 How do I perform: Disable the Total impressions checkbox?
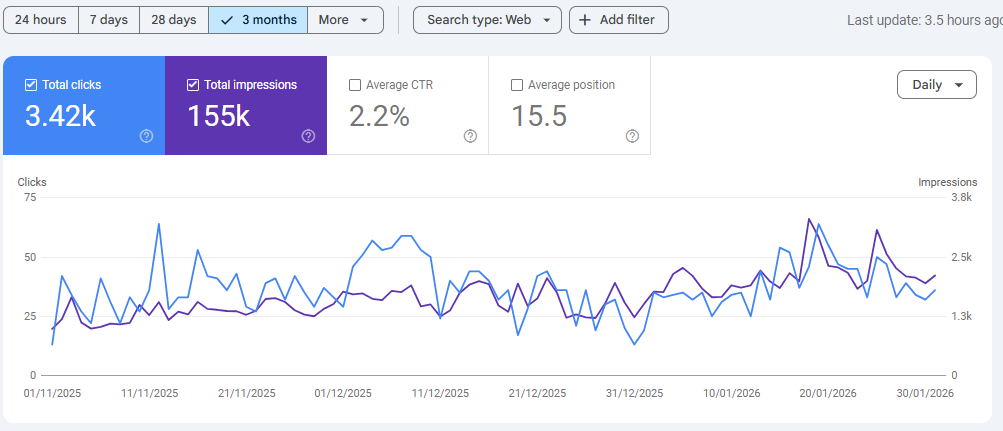tap(193, 85)
